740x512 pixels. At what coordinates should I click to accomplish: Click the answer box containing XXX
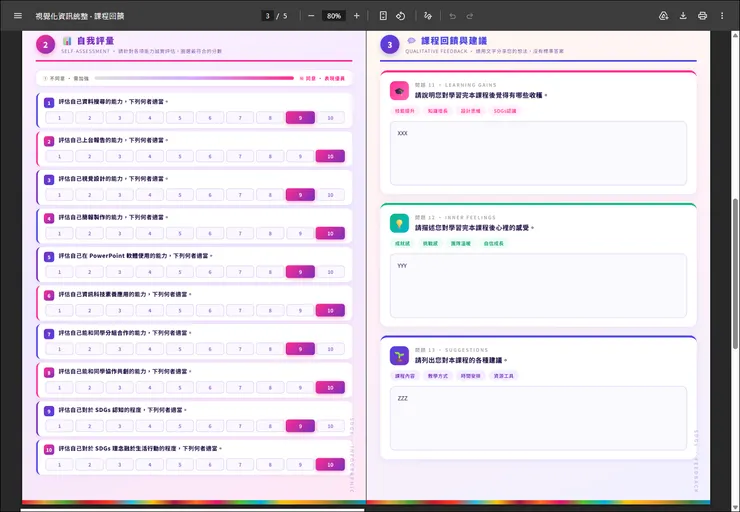[538, 153]
